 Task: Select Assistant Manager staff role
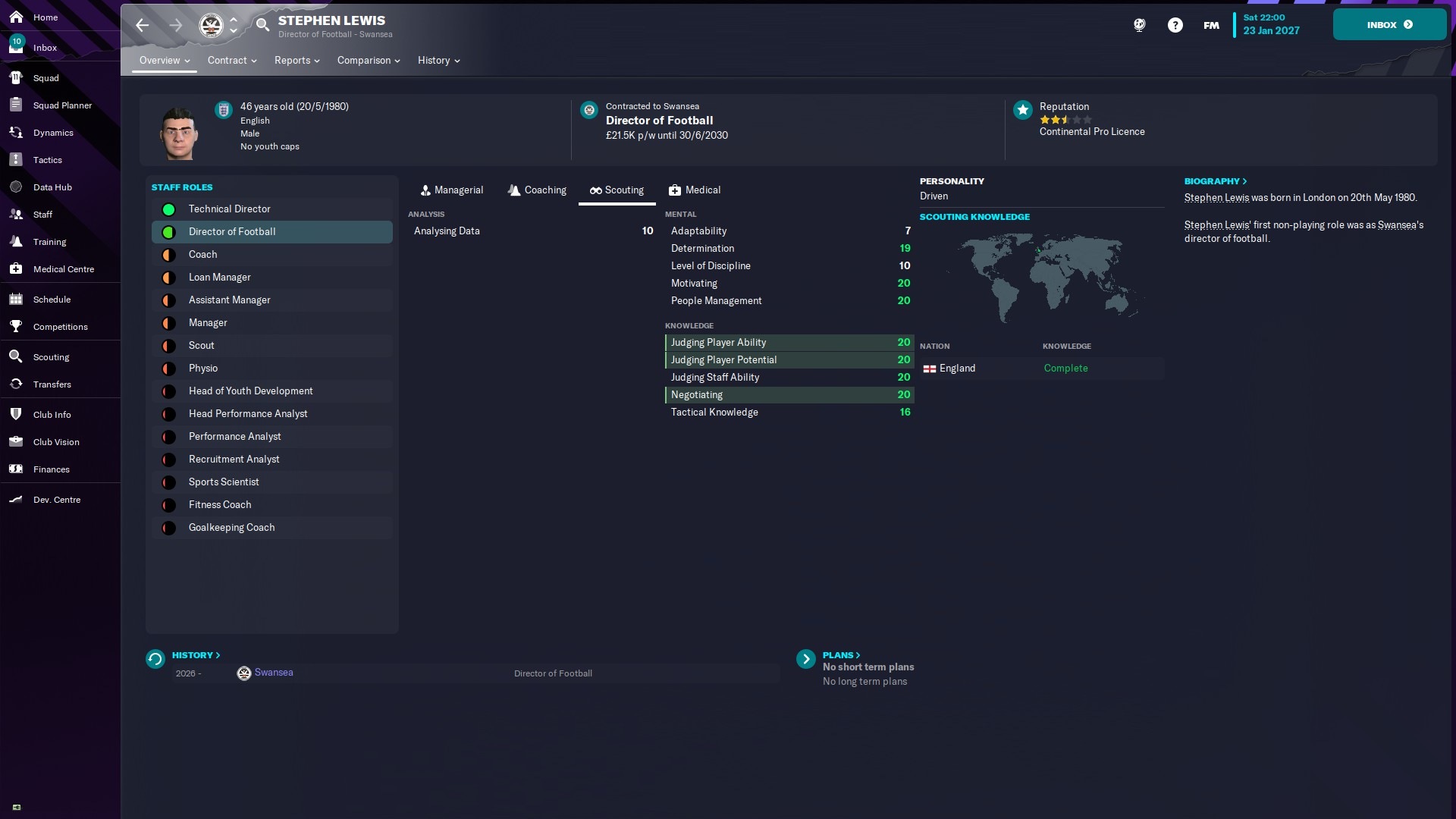(x=272, y=300)
